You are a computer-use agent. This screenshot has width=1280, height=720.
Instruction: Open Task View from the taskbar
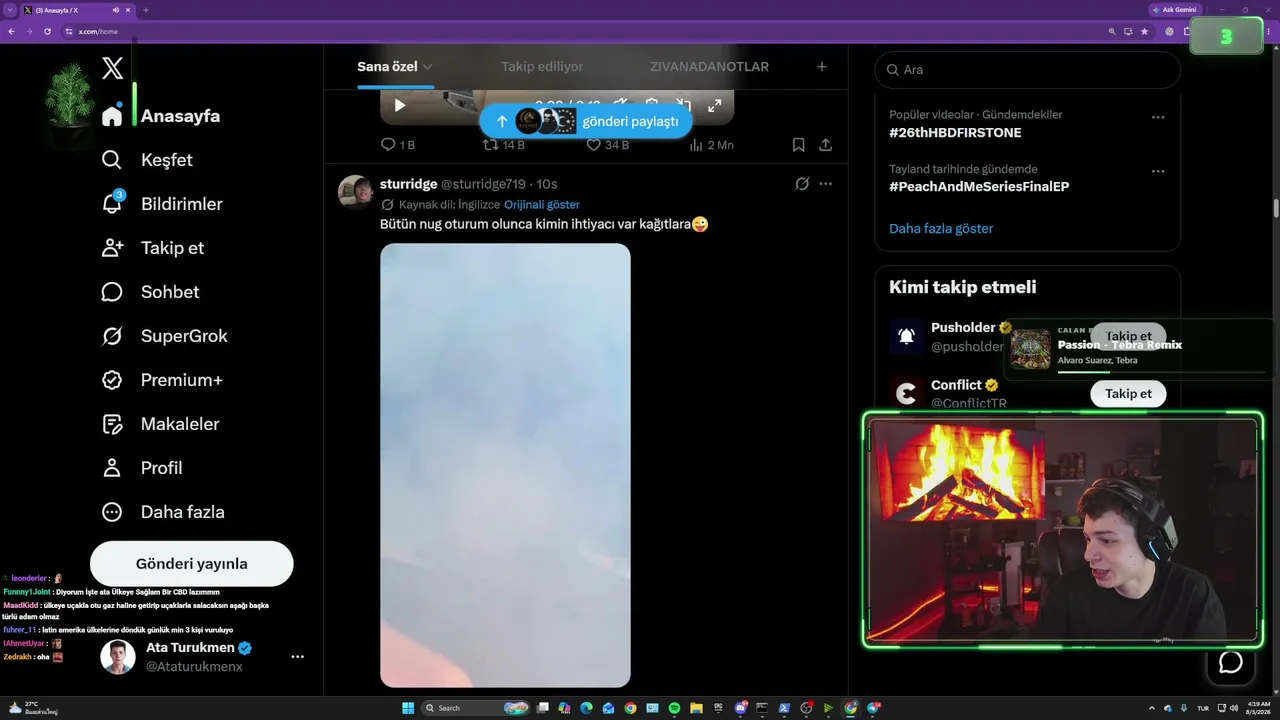point(542,708)
